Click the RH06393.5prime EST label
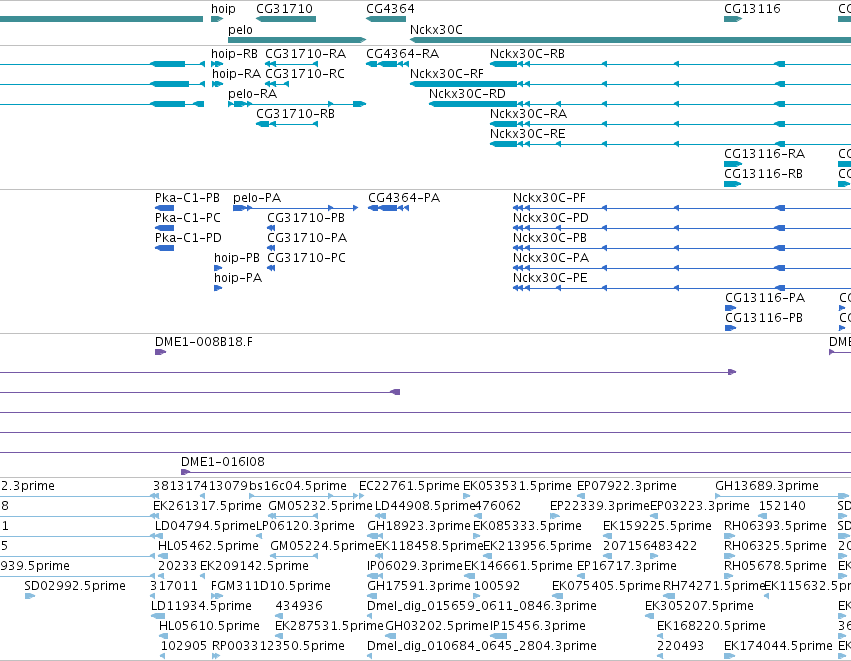 click(x=776, y=526)
